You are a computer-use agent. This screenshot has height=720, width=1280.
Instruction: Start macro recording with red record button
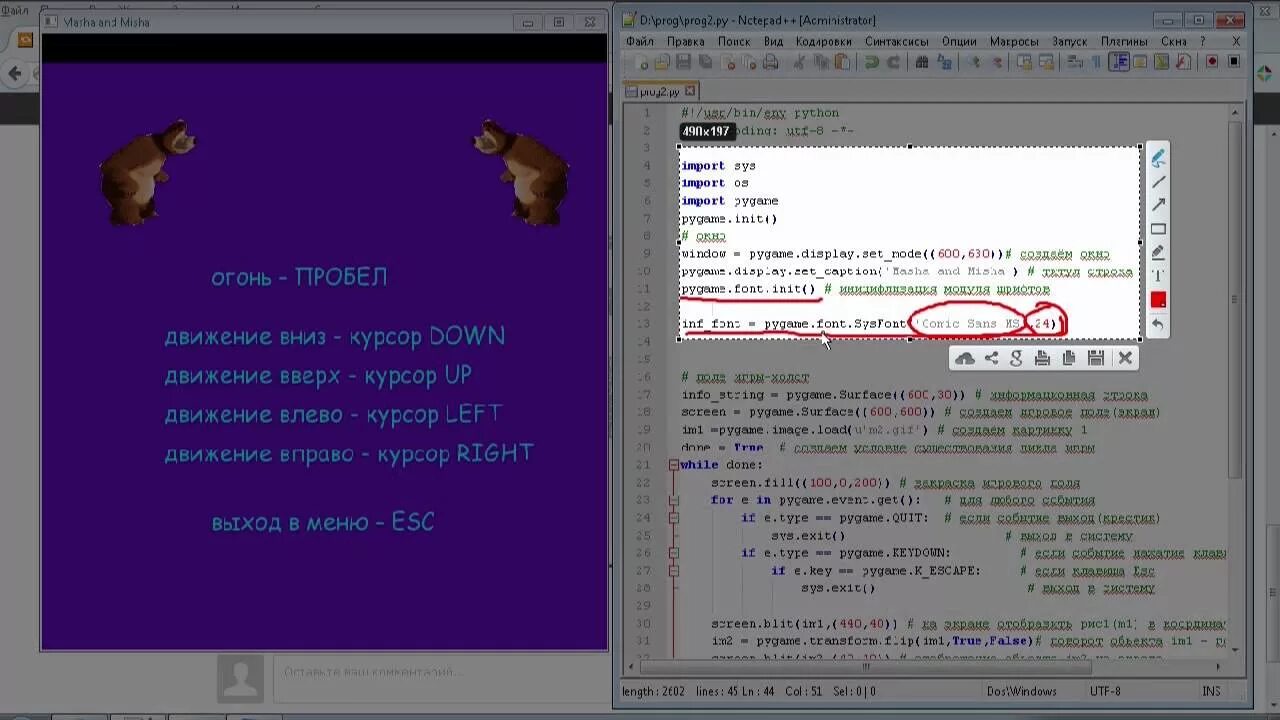click(x=1212, y=62)
